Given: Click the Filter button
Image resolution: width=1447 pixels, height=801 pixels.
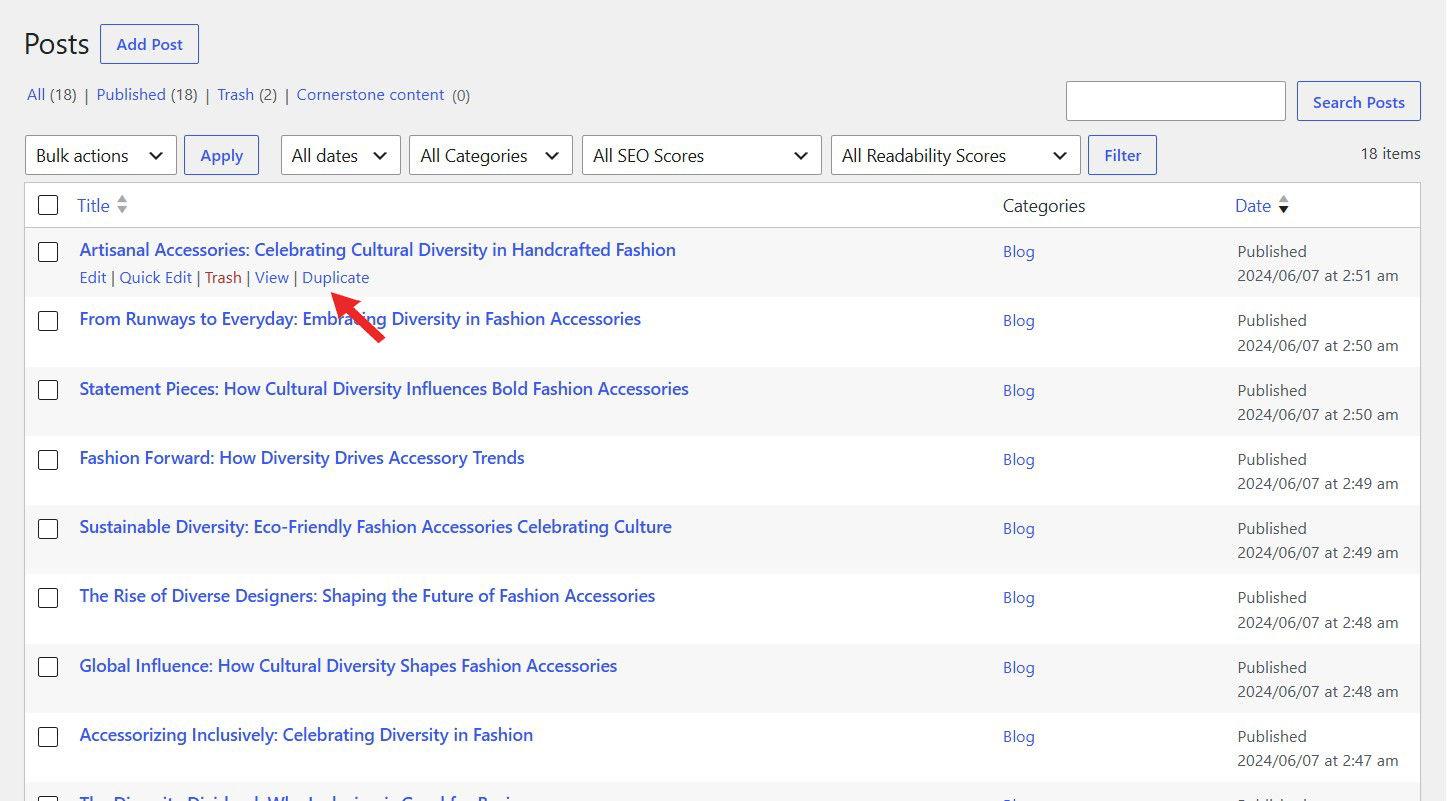Looking at the screenshot, I should click(1122, 155).
